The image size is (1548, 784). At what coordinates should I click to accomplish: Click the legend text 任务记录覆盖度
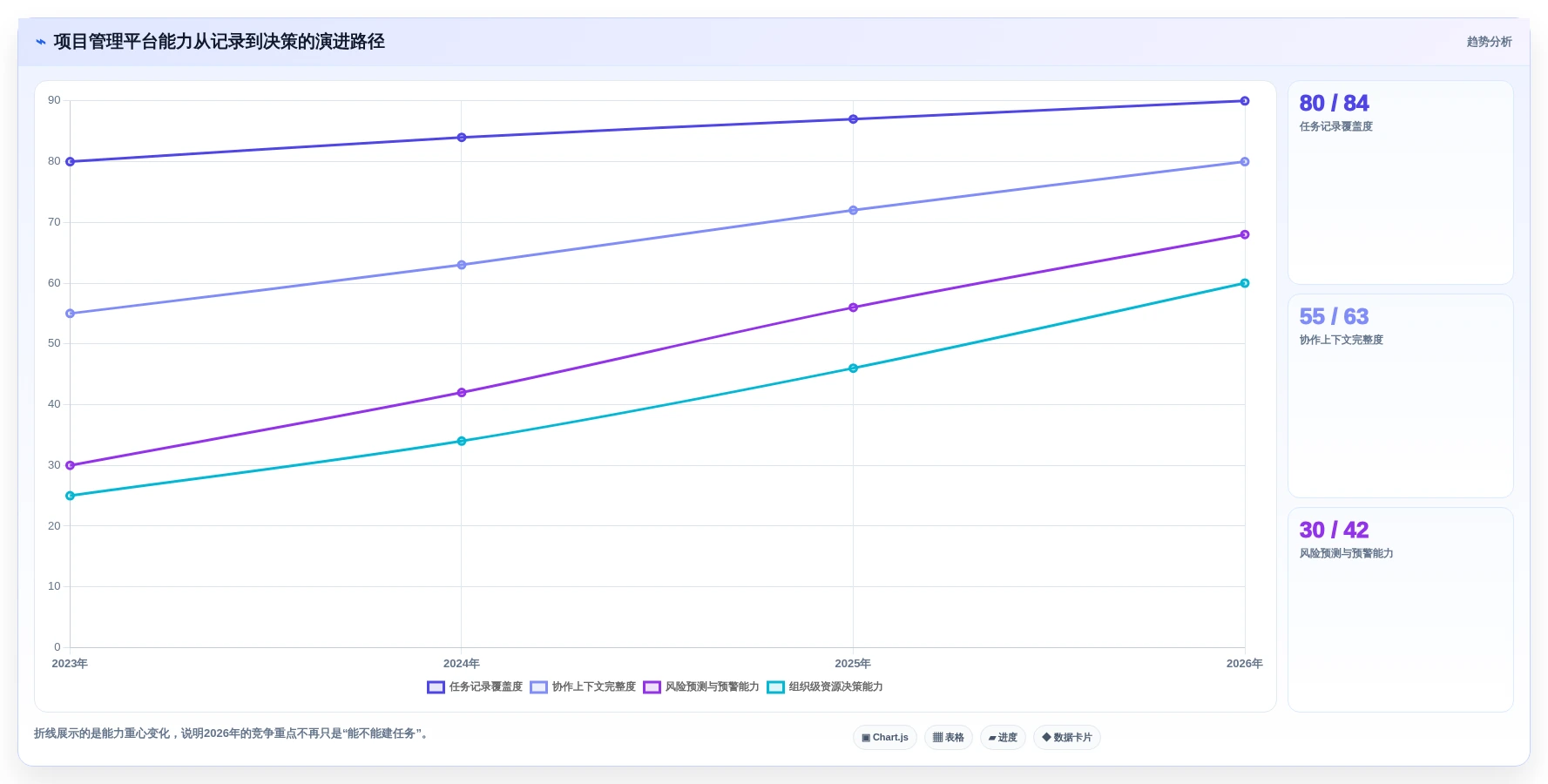[486, 687]
